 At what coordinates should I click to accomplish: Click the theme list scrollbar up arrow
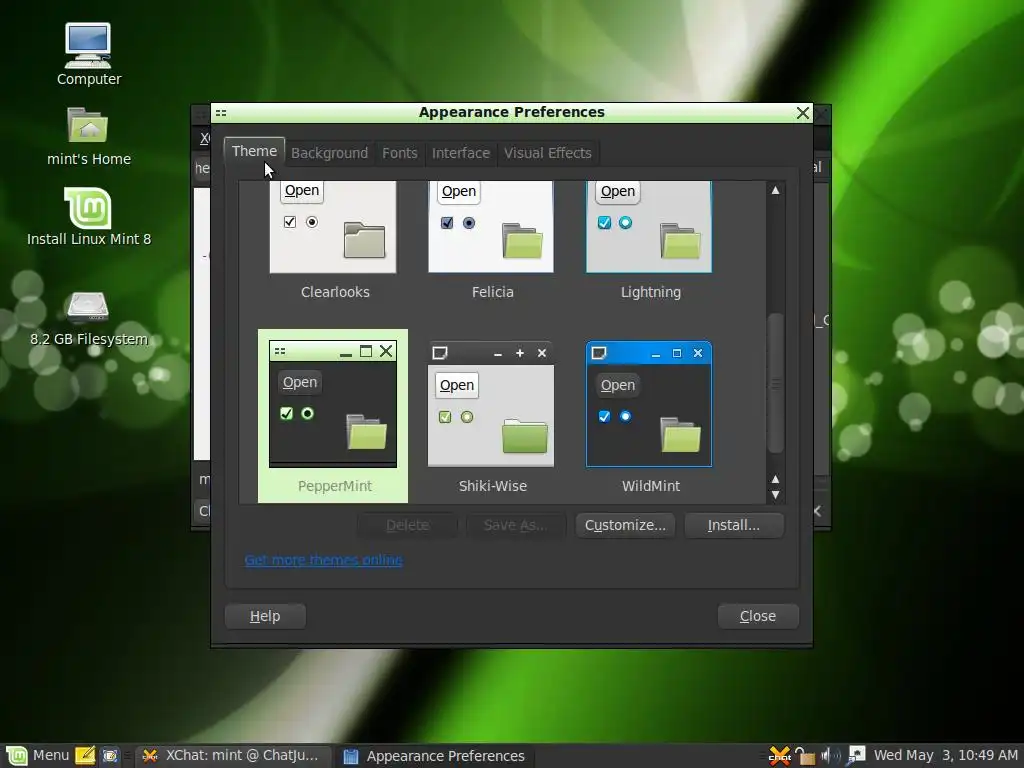[775, 191]
